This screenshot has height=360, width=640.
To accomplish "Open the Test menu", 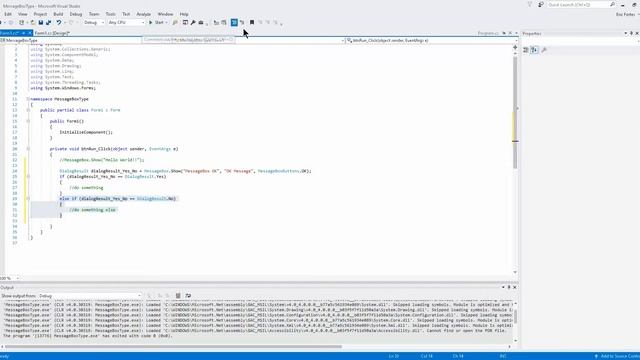I will coord(126,14).
